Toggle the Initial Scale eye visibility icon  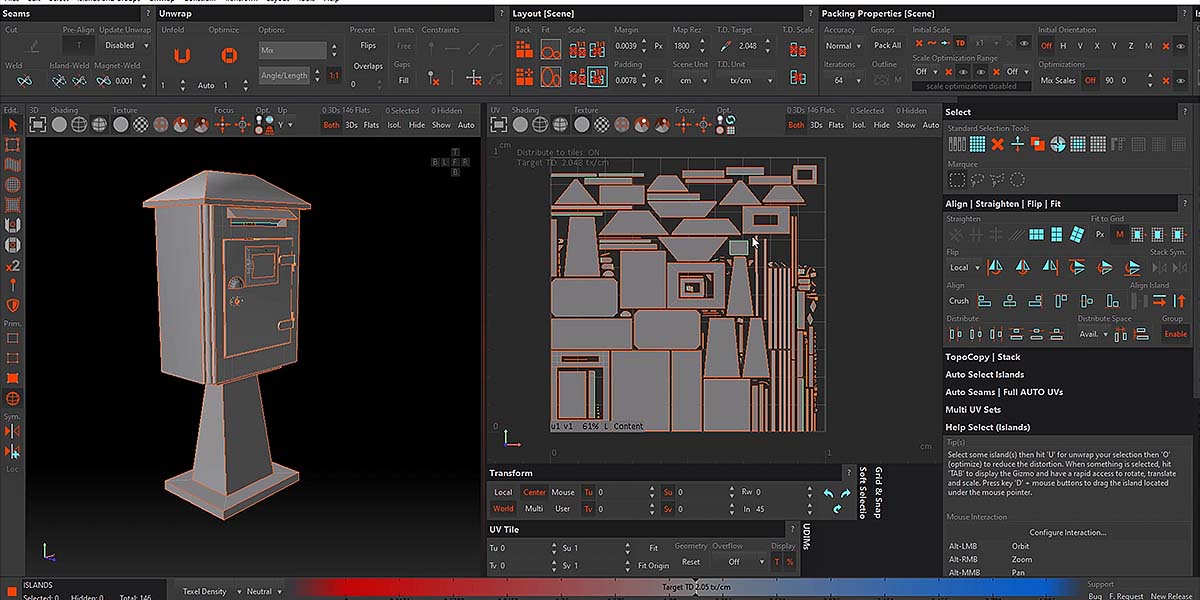coord(1024,44)
